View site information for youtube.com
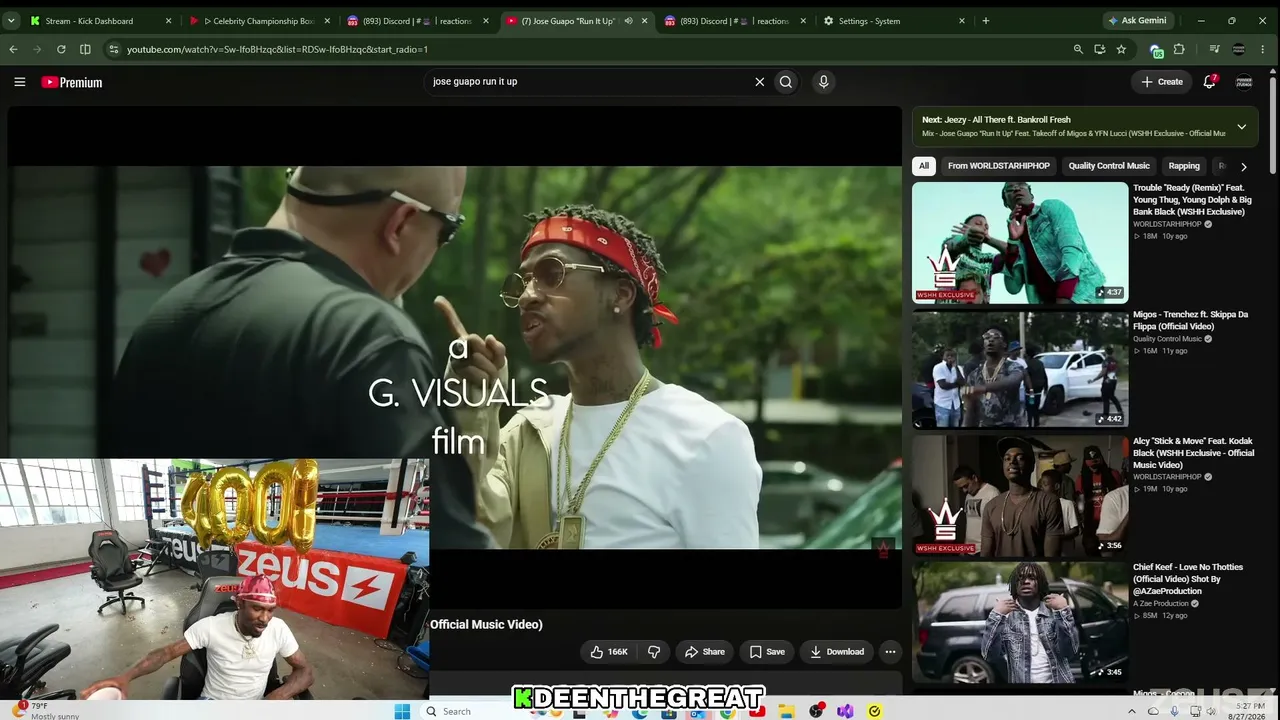Viewport: 1280px width, 720px height. [x=113, y=49]
